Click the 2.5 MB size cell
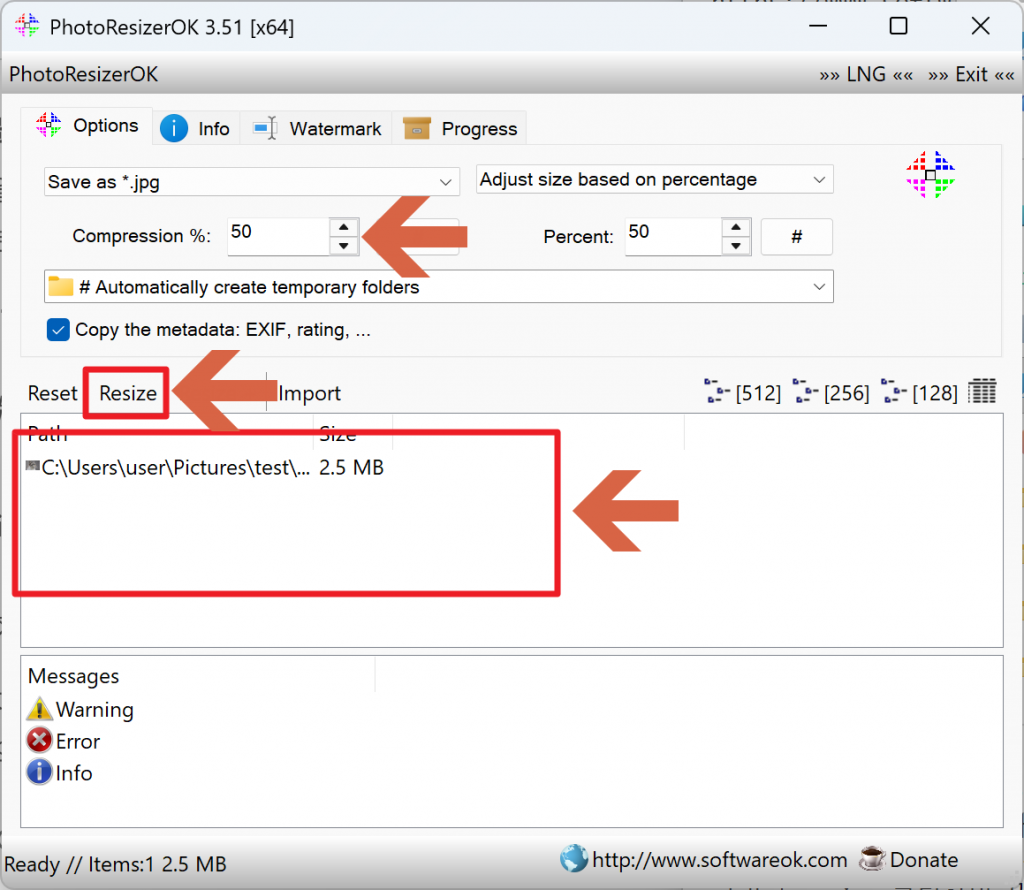1024x890 pixels. [351, 468]
